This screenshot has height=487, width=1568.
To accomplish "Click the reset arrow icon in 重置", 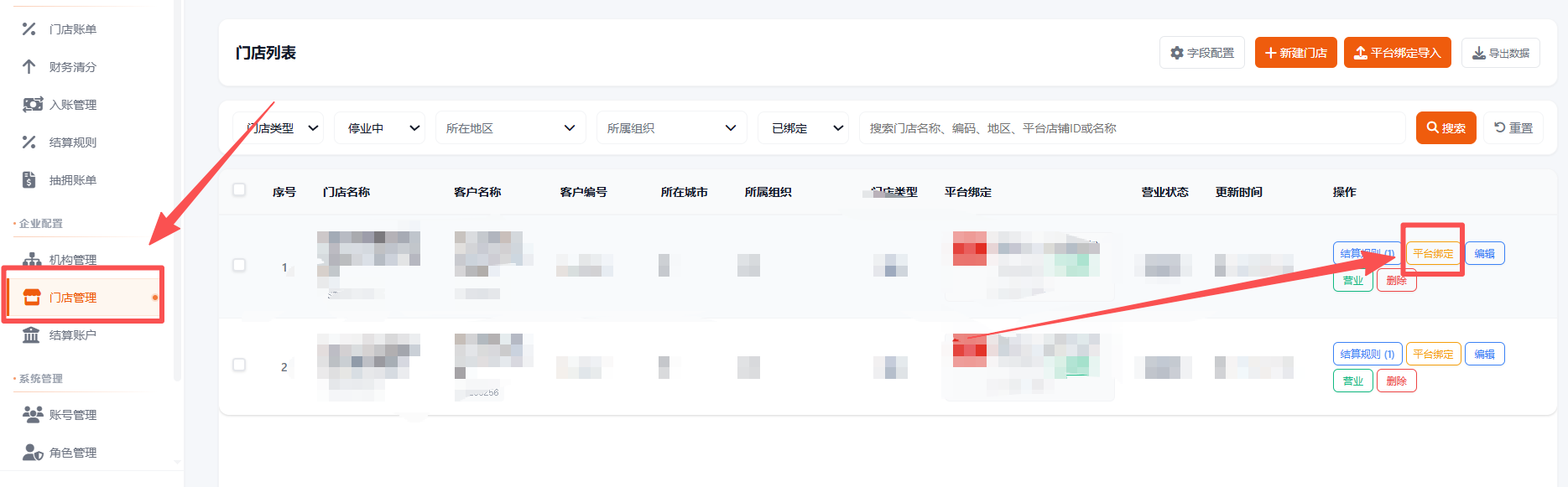I will point(1500,127).
